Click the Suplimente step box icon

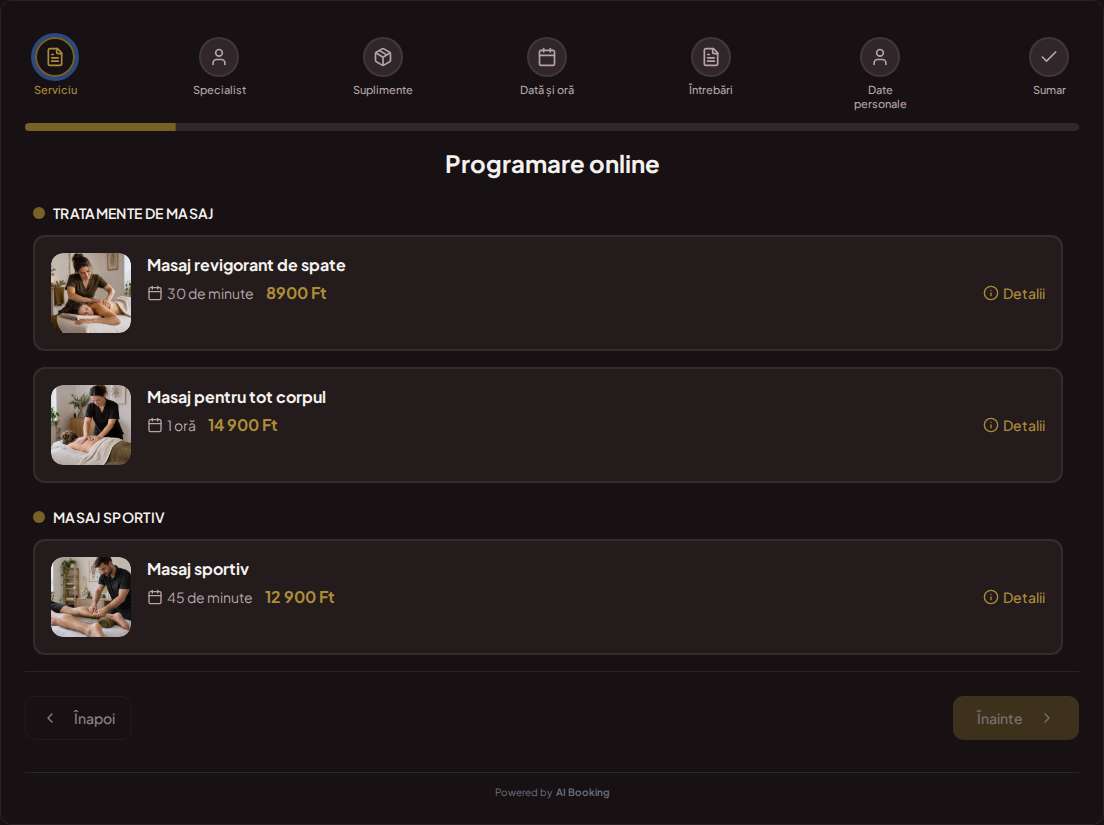pyautogui.click(x=383, y=57)
